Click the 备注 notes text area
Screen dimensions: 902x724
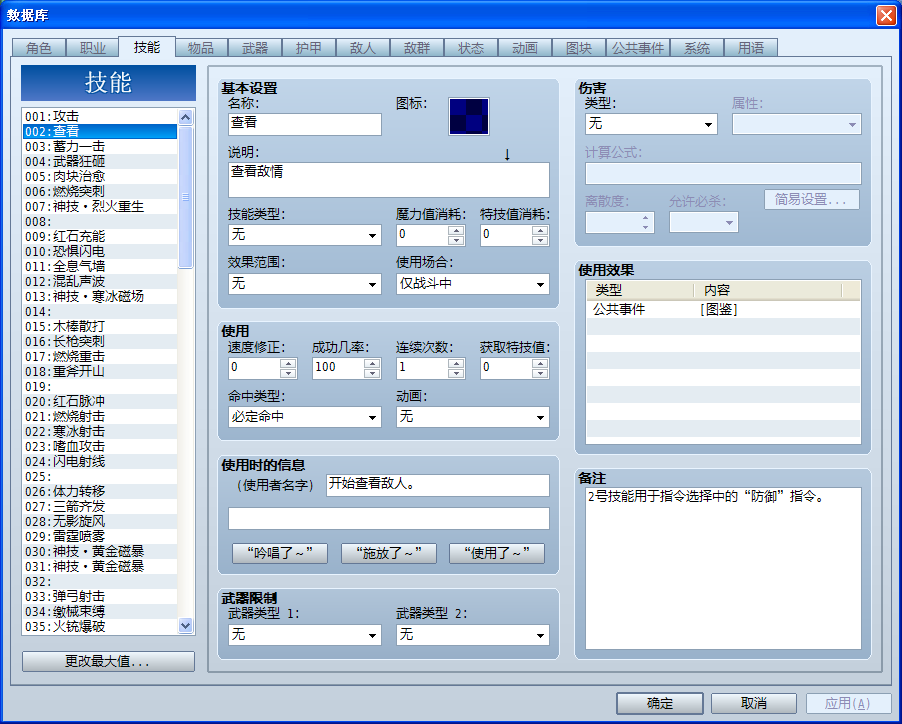[x=723, y=568]
